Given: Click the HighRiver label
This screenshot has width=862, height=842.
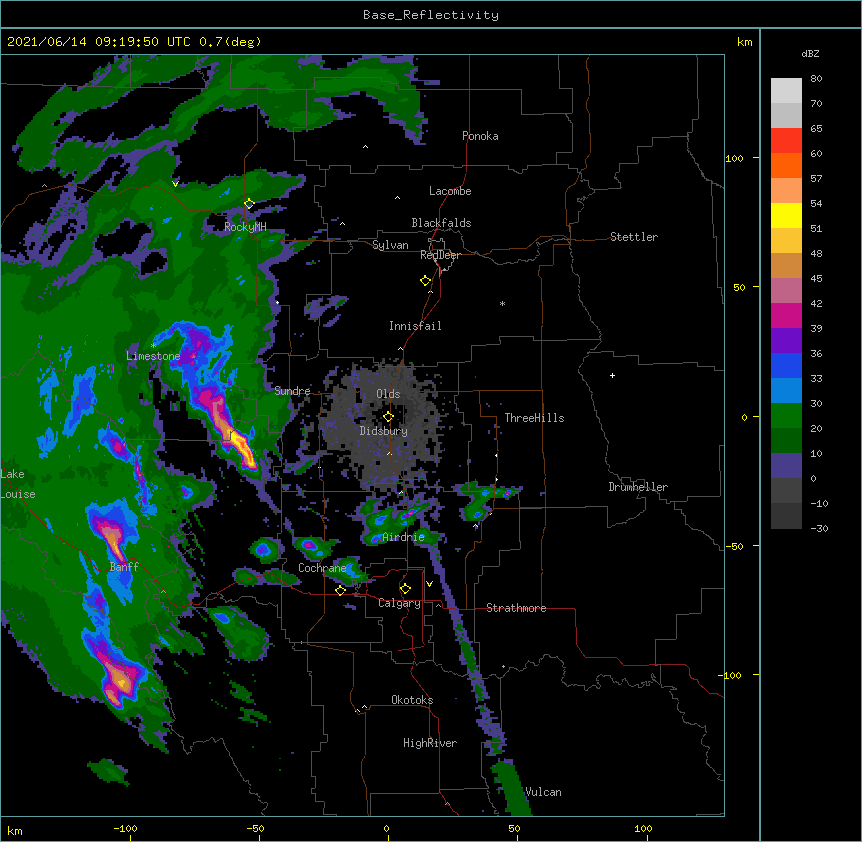Looking at the screenshot, I should point(430,743).
